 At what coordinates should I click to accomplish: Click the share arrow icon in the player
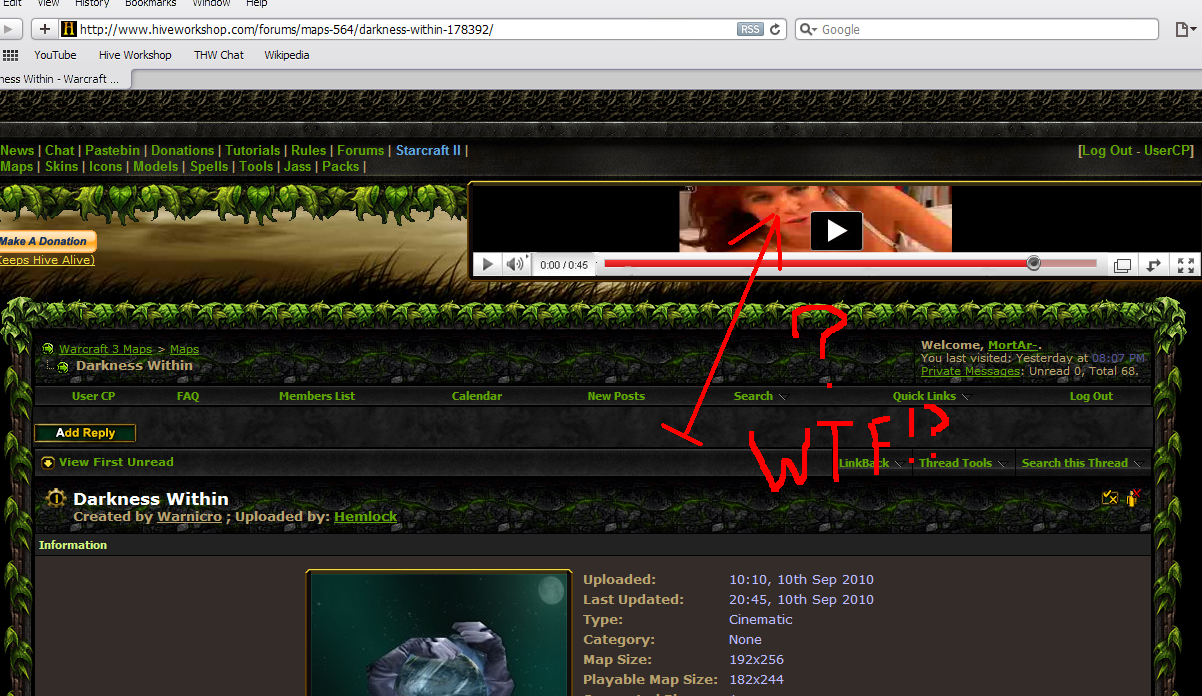(1153, 265)
